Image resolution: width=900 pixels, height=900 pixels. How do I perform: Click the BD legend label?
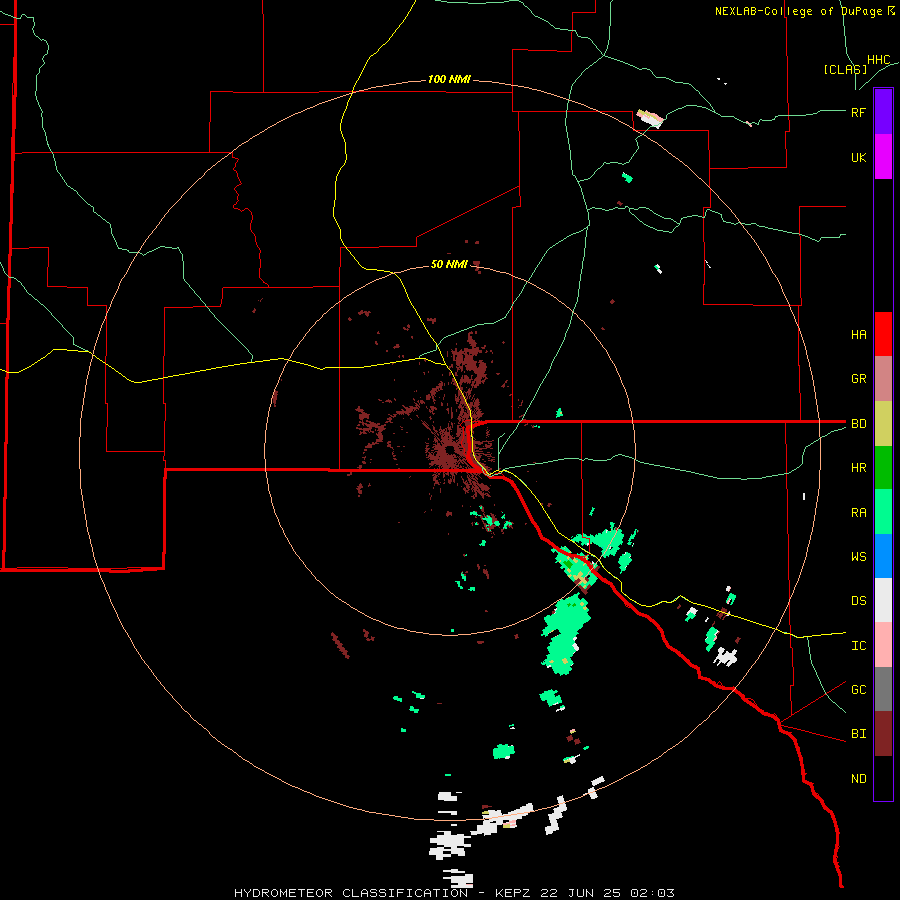[859, 424]
